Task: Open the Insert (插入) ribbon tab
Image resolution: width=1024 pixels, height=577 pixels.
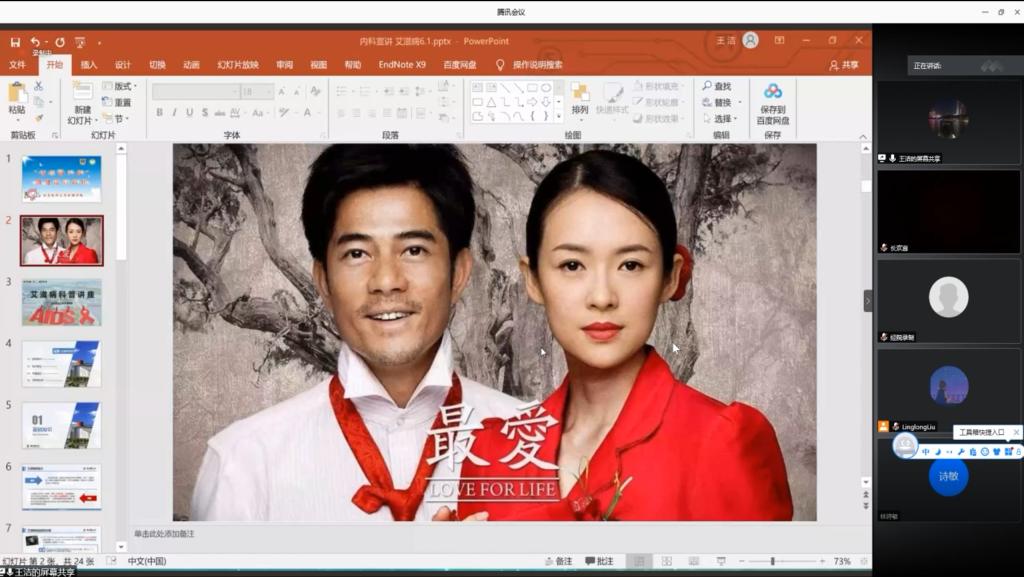Action: 89,65
